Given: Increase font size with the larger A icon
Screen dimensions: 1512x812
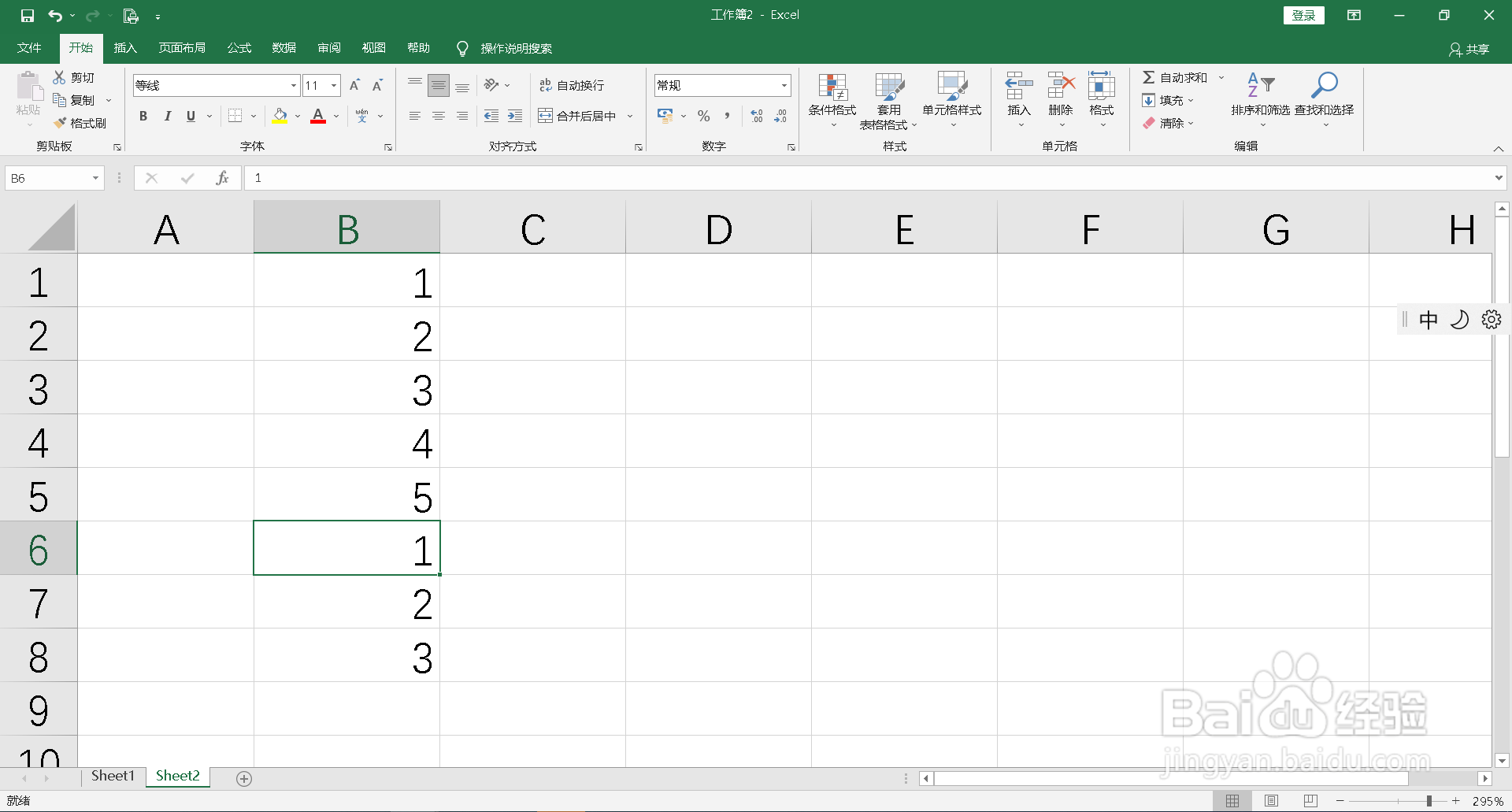Looking at the screenshot, I should tap(354, 85).
